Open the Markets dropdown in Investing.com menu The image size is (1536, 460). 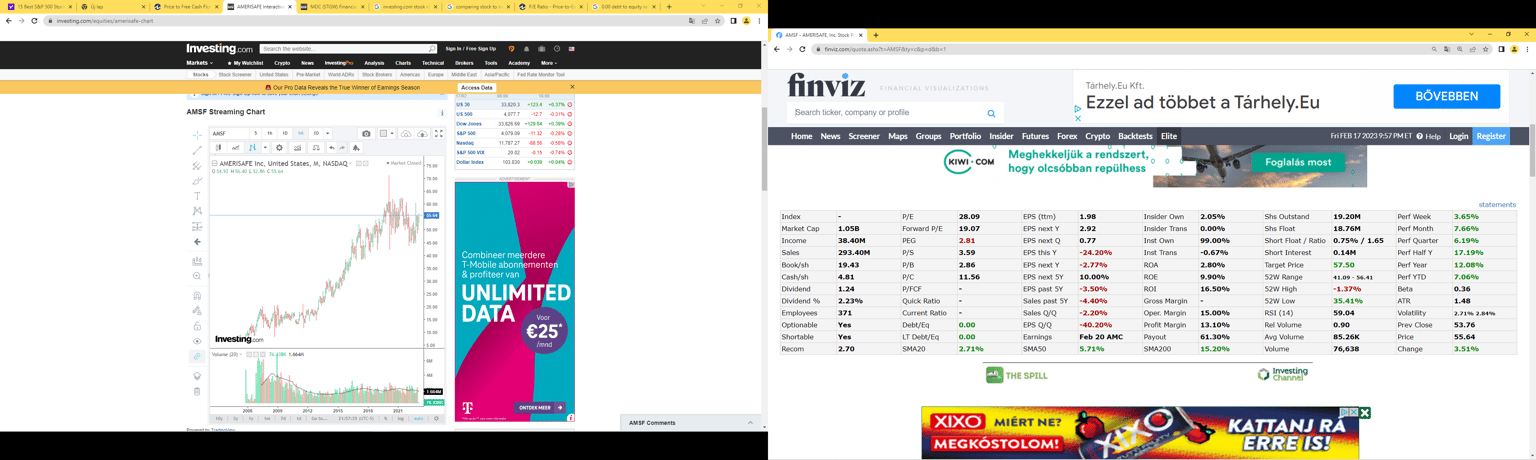point(199,63)
